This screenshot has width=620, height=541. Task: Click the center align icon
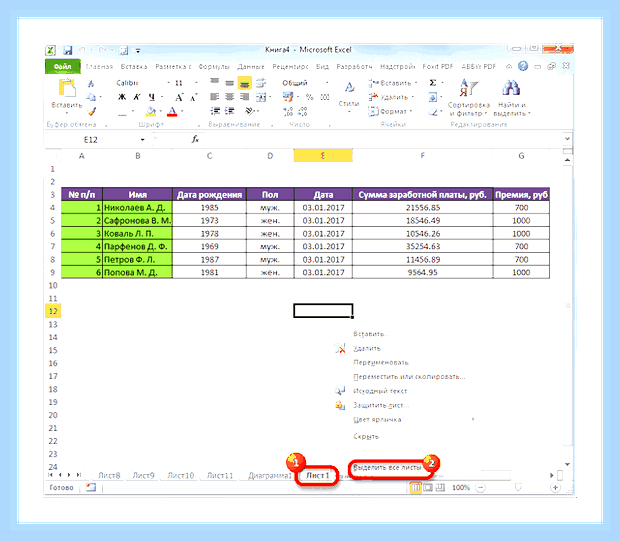click(x=230, y=97)
